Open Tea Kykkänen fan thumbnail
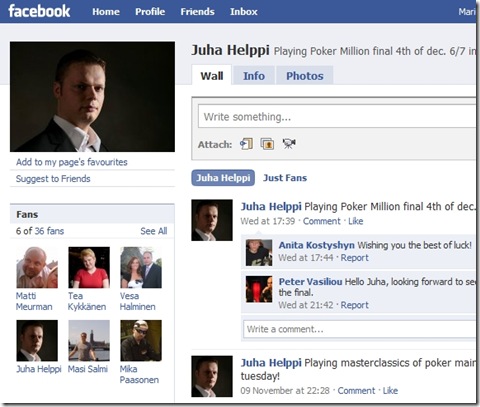 (x=89, y=267)
